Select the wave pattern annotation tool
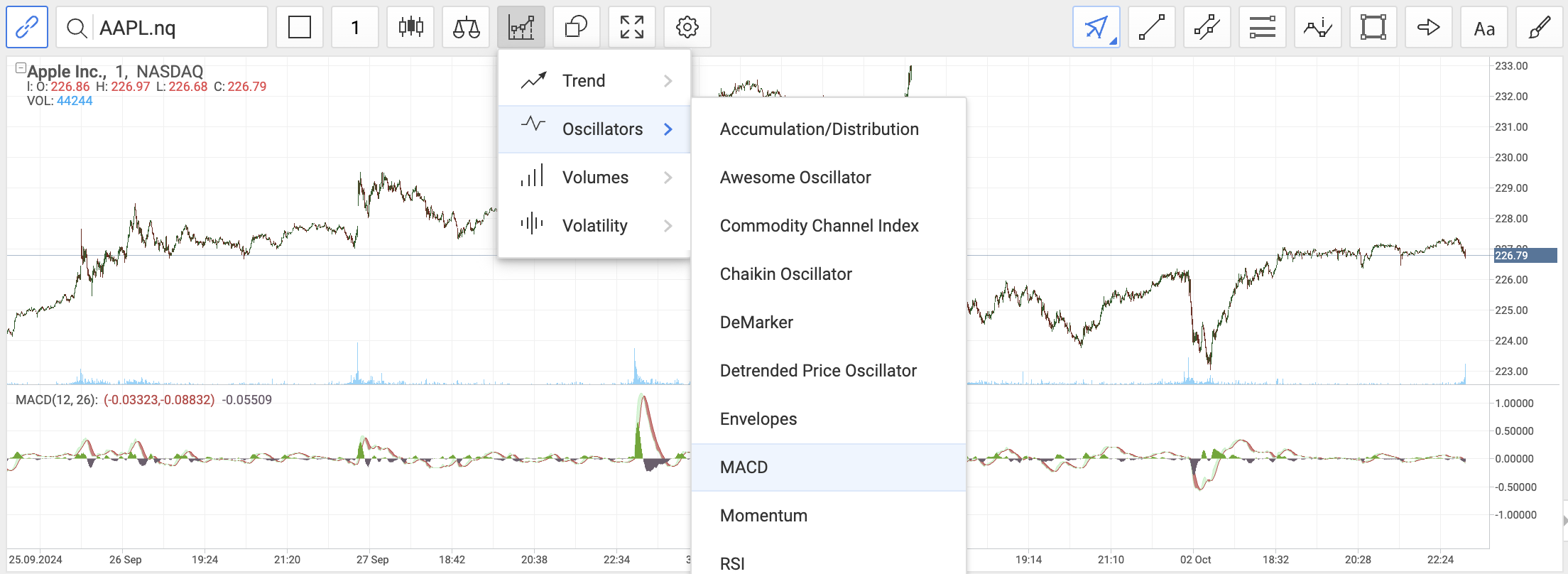Screen dimensions: 1568x574 [x=1318, y=27]
